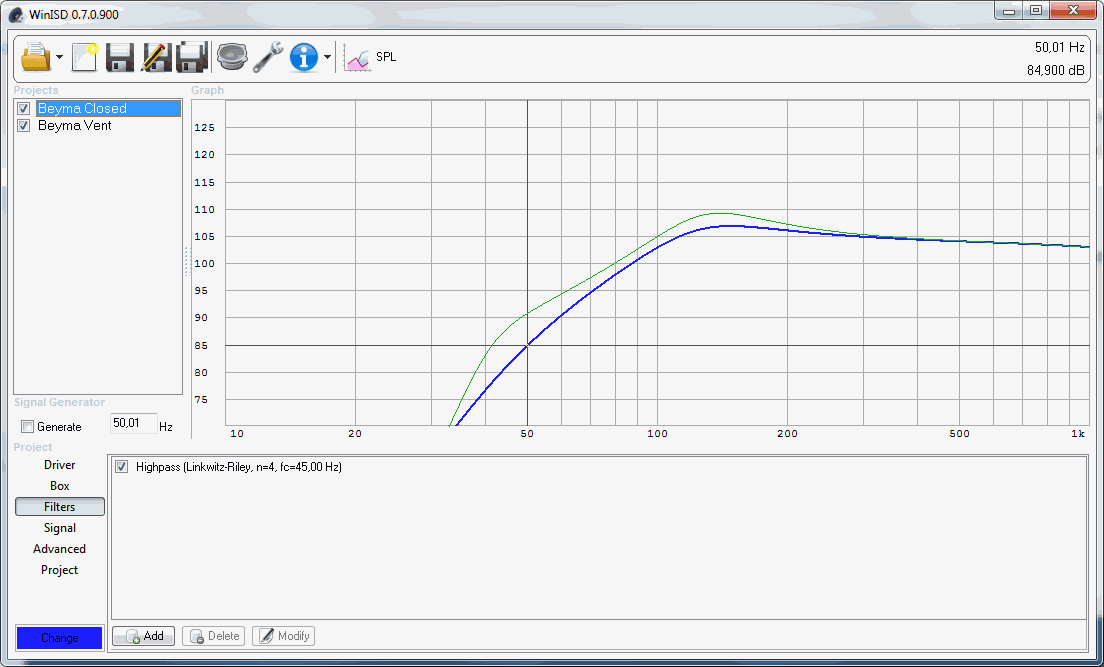Create a new project

point(85,57)
